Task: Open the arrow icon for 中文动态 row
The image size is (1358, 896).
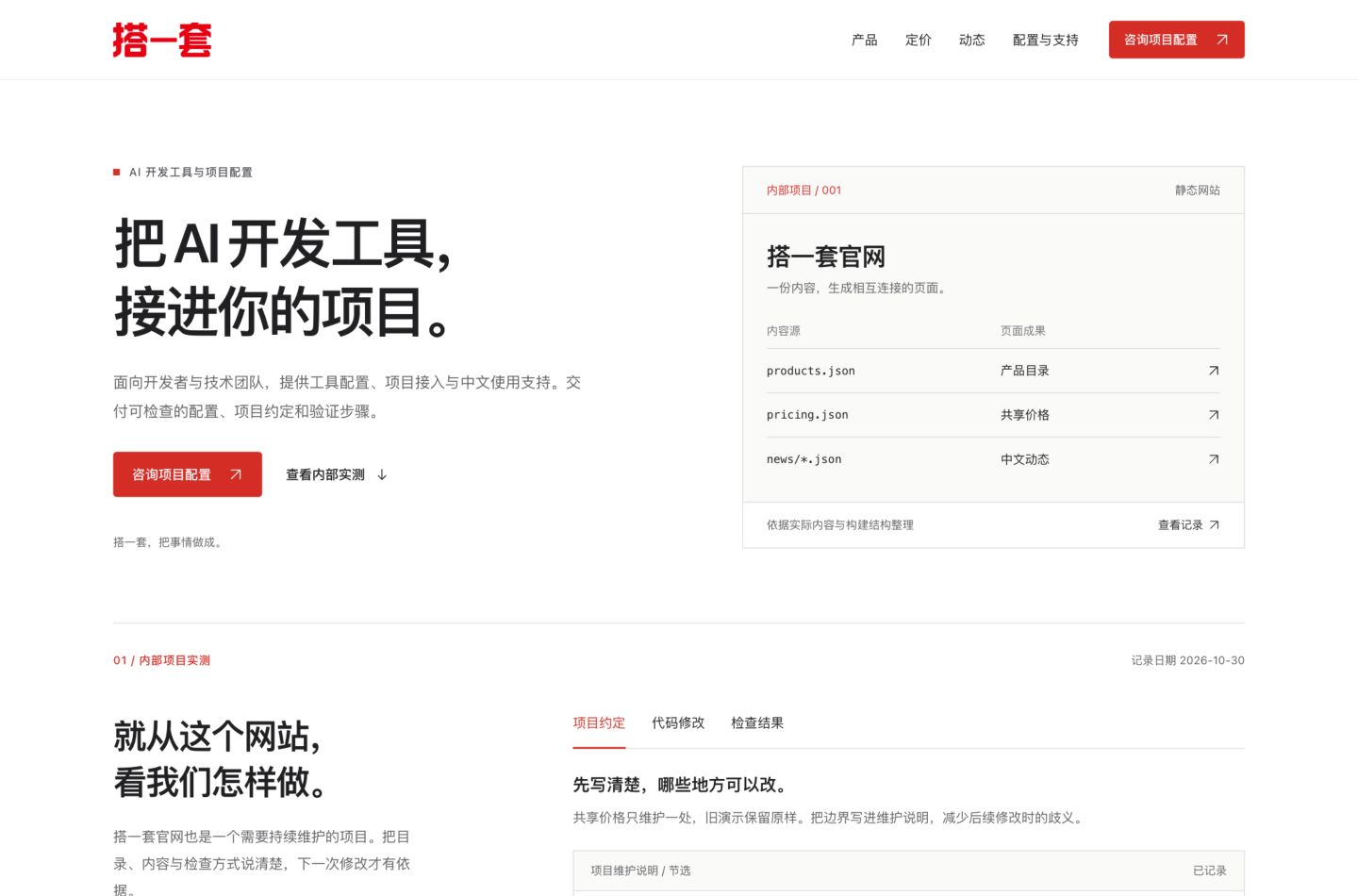Action: (1214, 459)
